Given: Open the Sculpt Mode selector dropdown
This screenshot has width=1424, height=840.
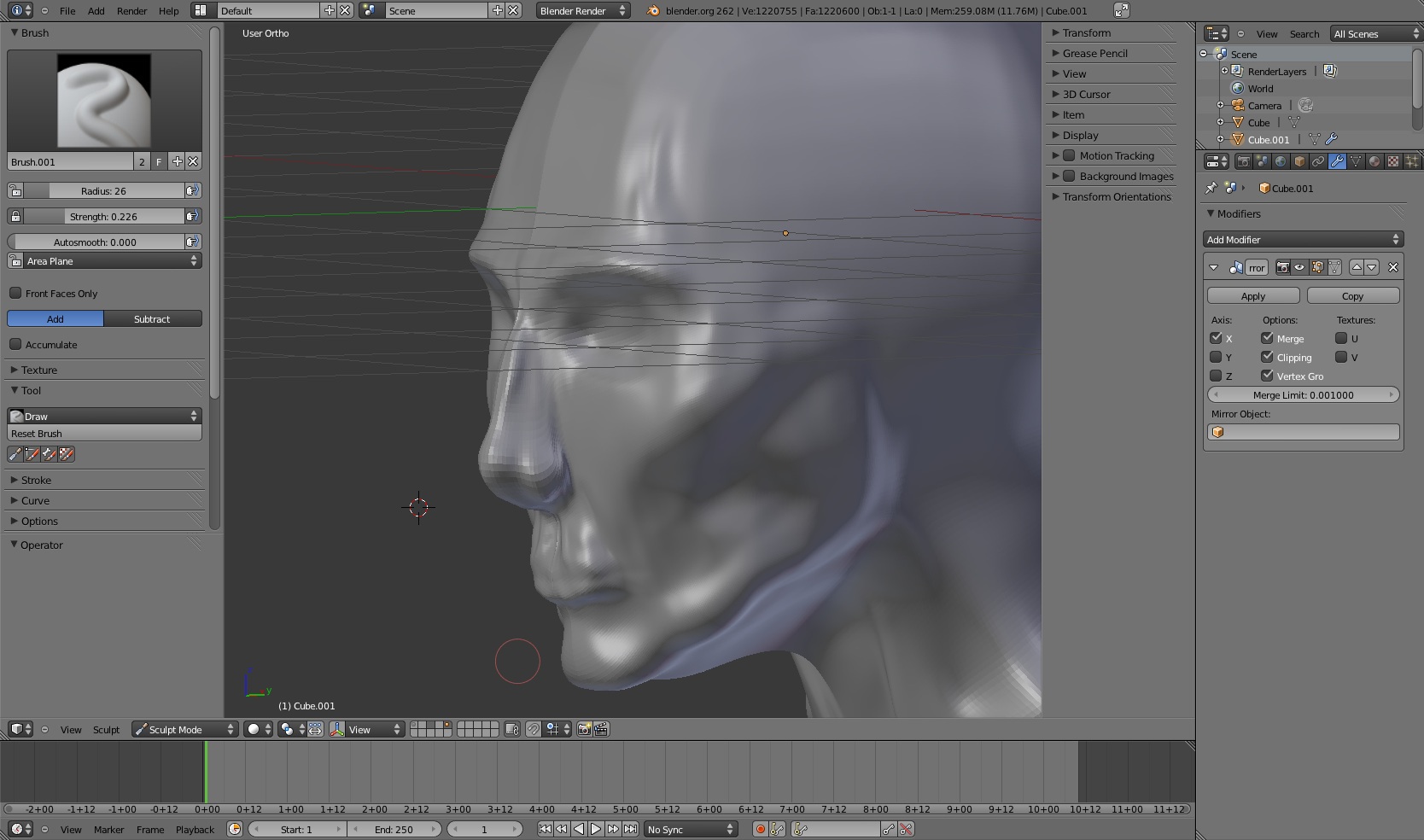Looking at the screenshot, I should (x=184, y=729).
